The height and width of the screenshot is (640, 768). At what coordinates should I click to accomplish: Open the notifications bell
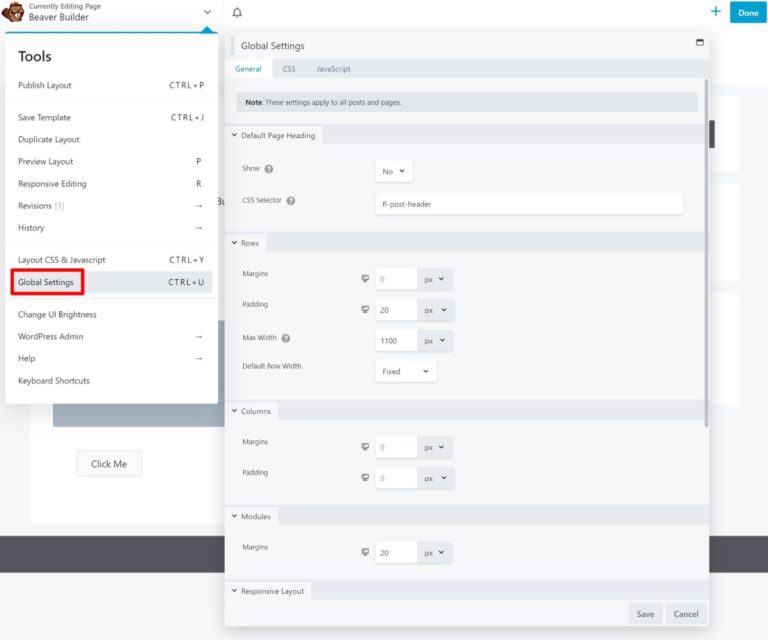coord(237,12)
